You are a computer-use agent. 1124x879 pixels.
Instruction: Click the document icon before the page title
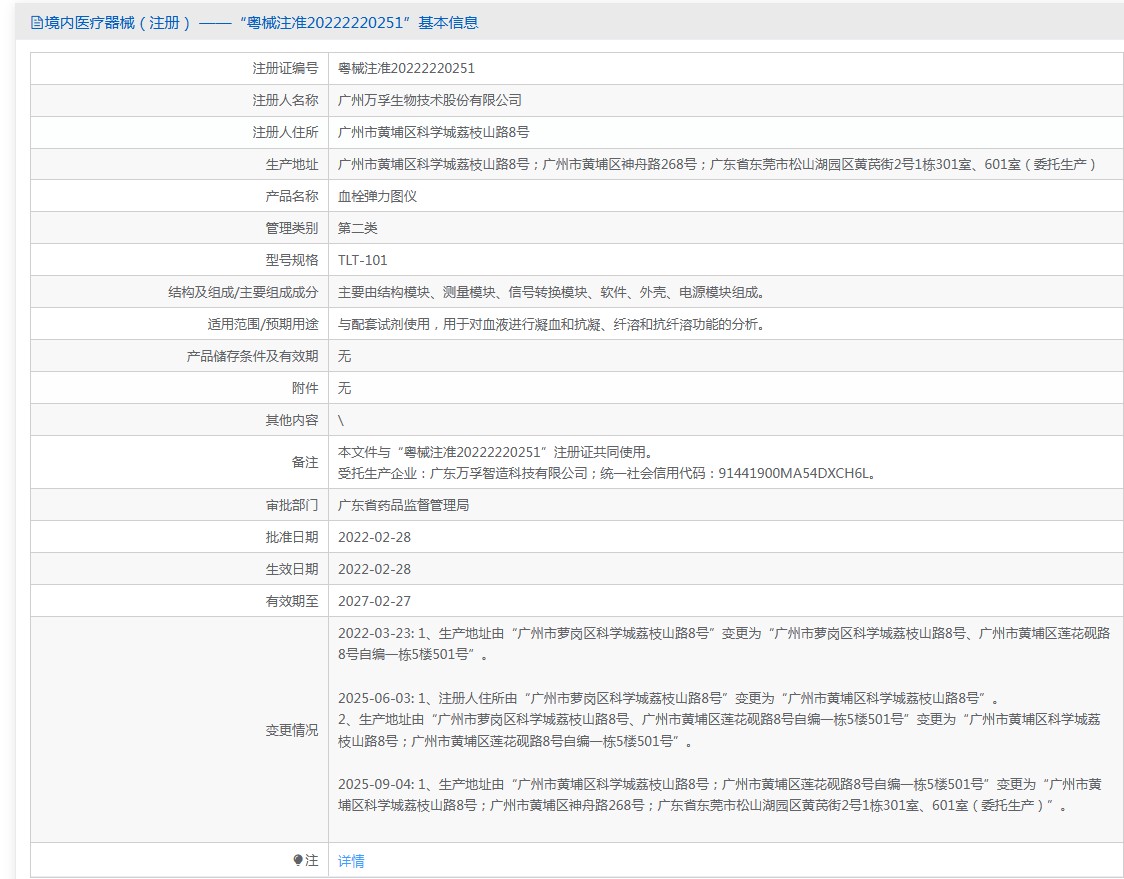tap(37, 23)
